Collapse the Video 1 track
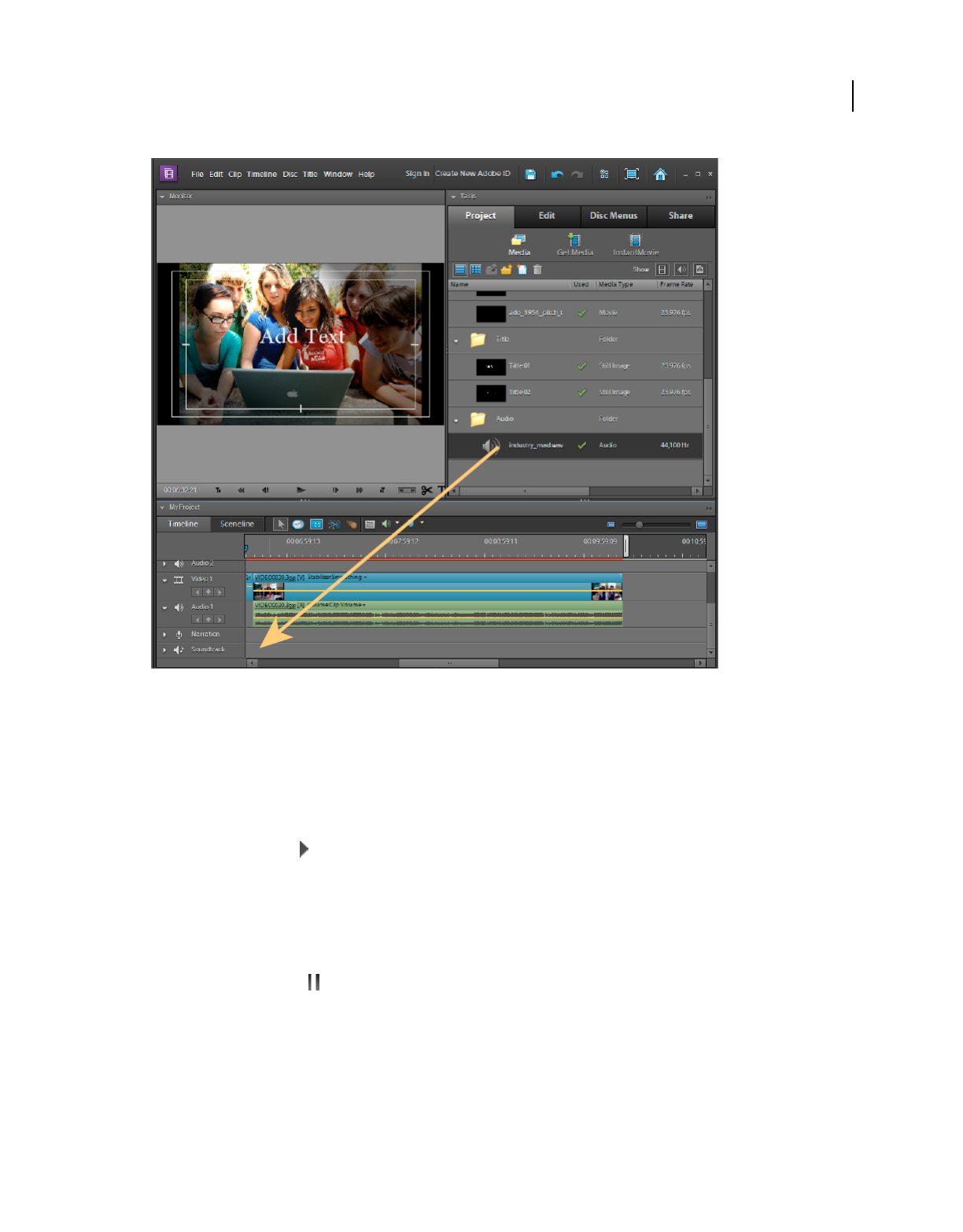This screenshot has width=963, height=1232. [x=164, y=580]
